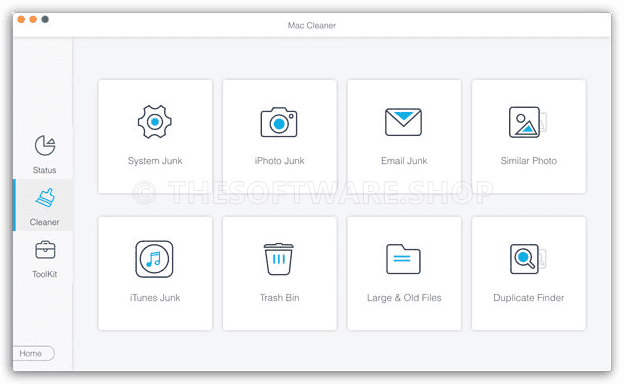
Task: Switch to the Status tab label
Action: point(44,170)
